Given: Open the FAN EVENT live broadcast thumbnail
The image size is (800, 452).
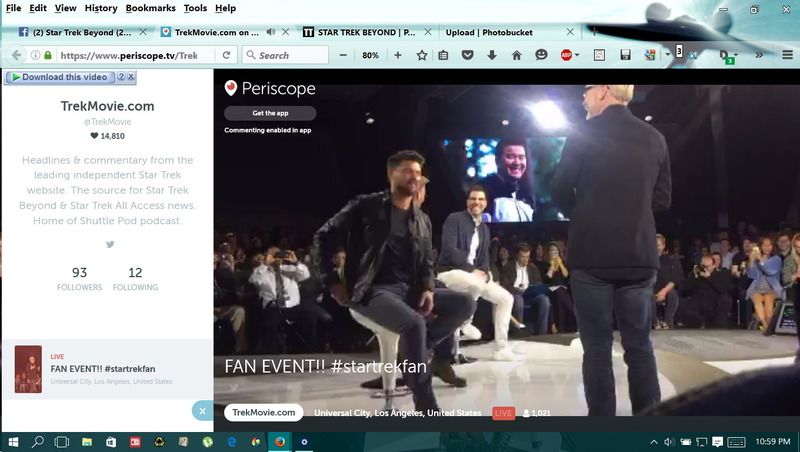Looking at the screenshot, I should (28, 369).
